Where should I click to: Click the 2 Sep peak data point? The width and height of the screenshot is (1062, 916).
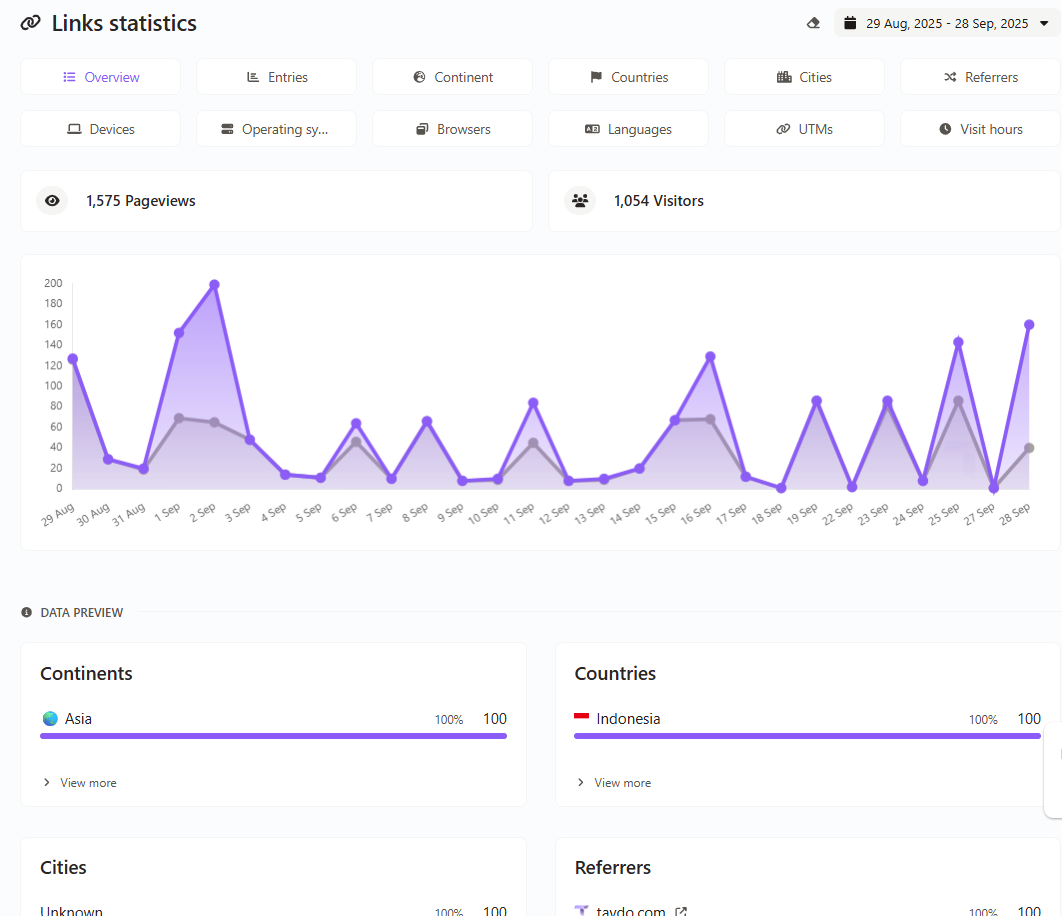pyautogui.click(x=214, y=285)
